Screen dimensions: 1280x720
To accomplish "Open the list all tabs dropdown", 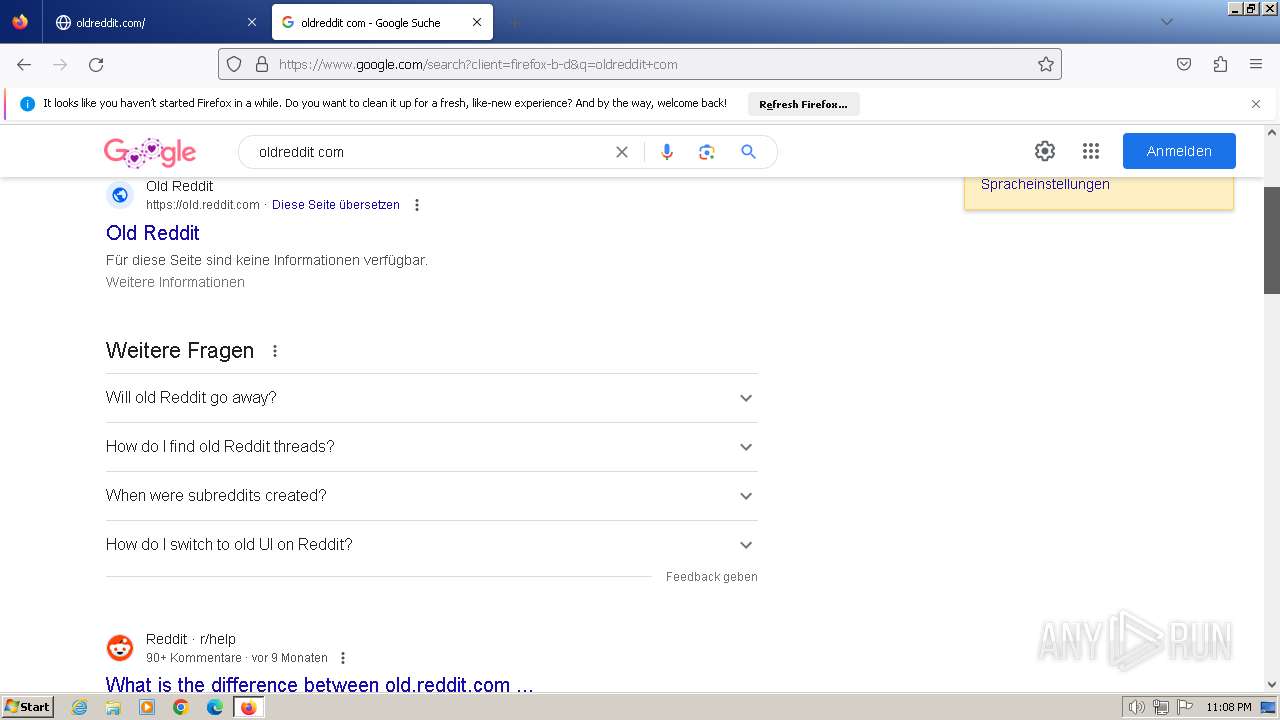I will pos(1166,22).
